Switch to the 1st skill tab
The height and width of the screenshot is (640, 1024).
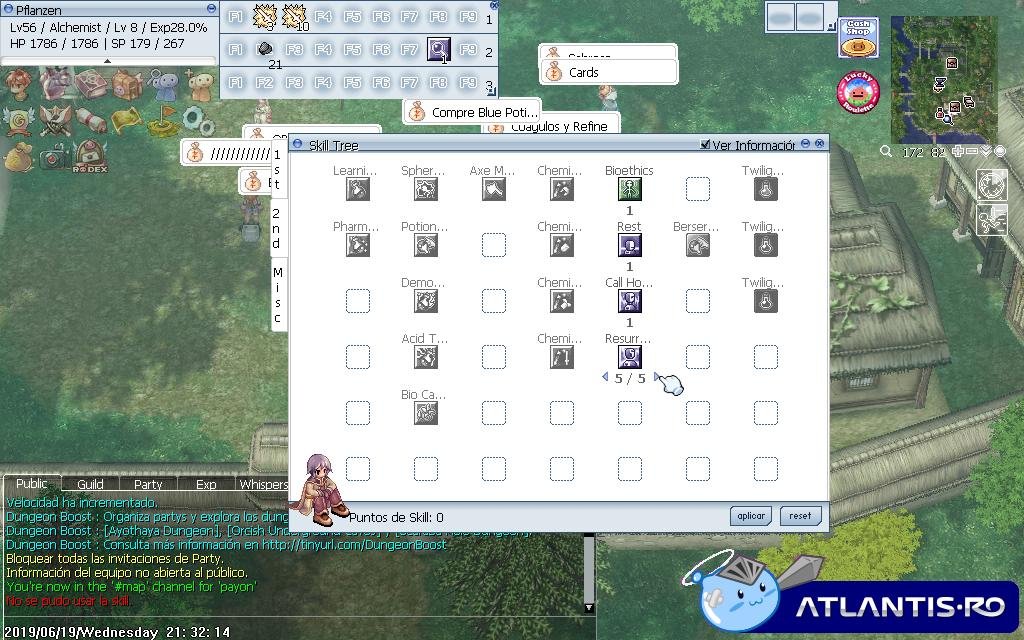(x=277, y=170)
